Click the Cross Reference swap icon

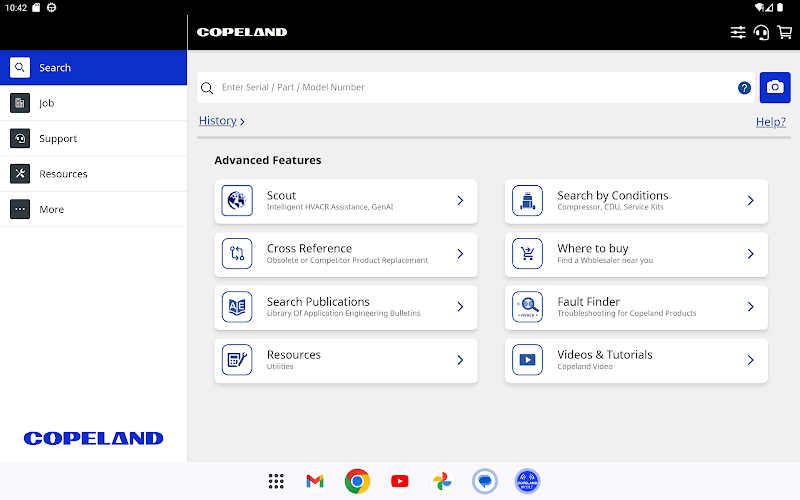tap(237, 254)
